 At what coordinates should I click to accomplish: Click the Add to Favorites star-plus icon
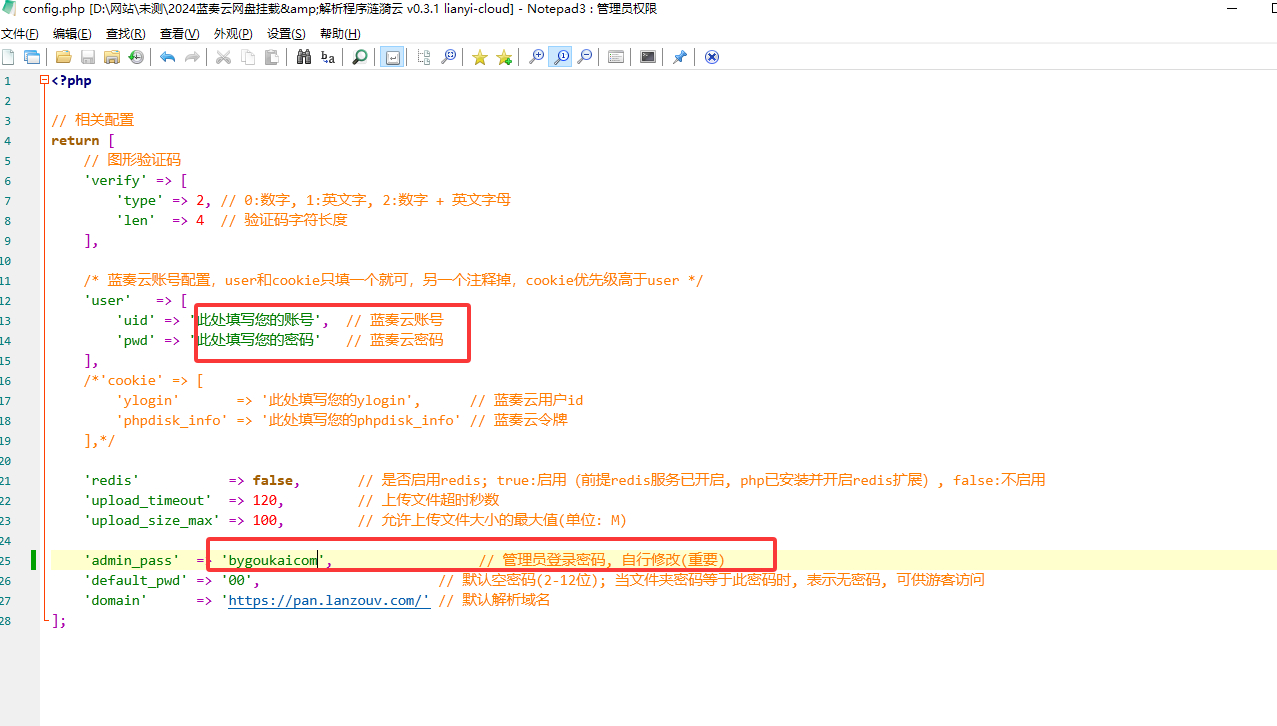point(504,57)
